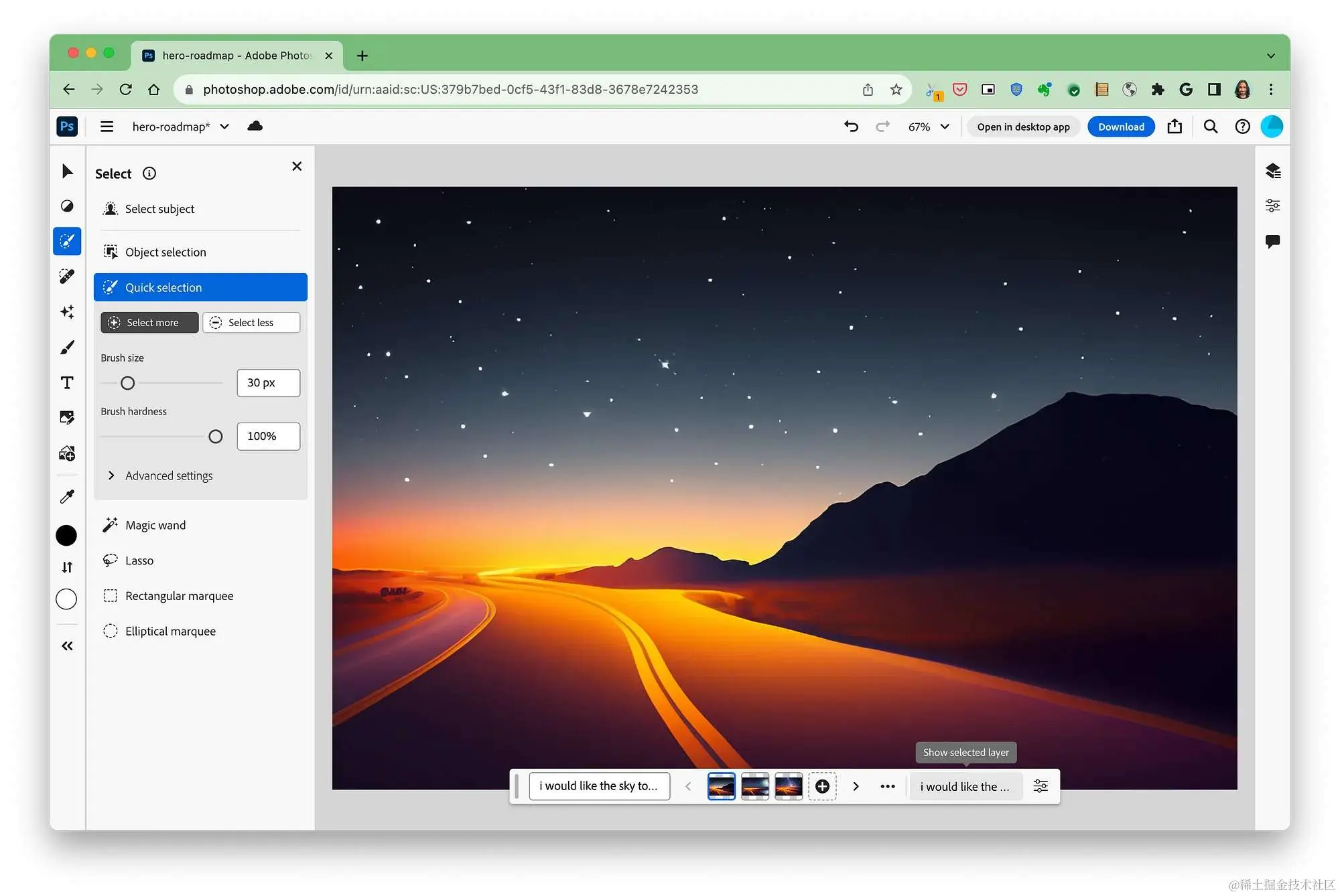Open hero-roadmap file name dropdown
1340x896 pixels.
point(224,127)
